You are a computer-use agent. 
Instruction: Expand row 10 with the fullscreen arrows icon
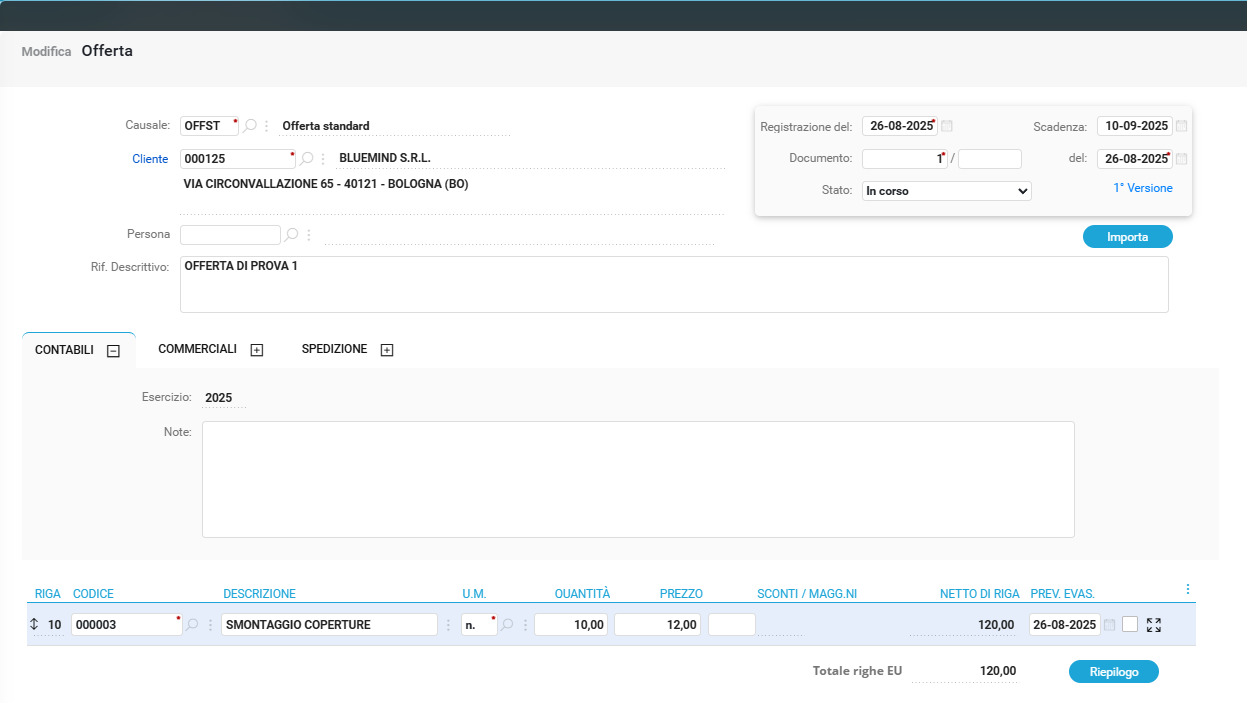[x=1154, y=625]
